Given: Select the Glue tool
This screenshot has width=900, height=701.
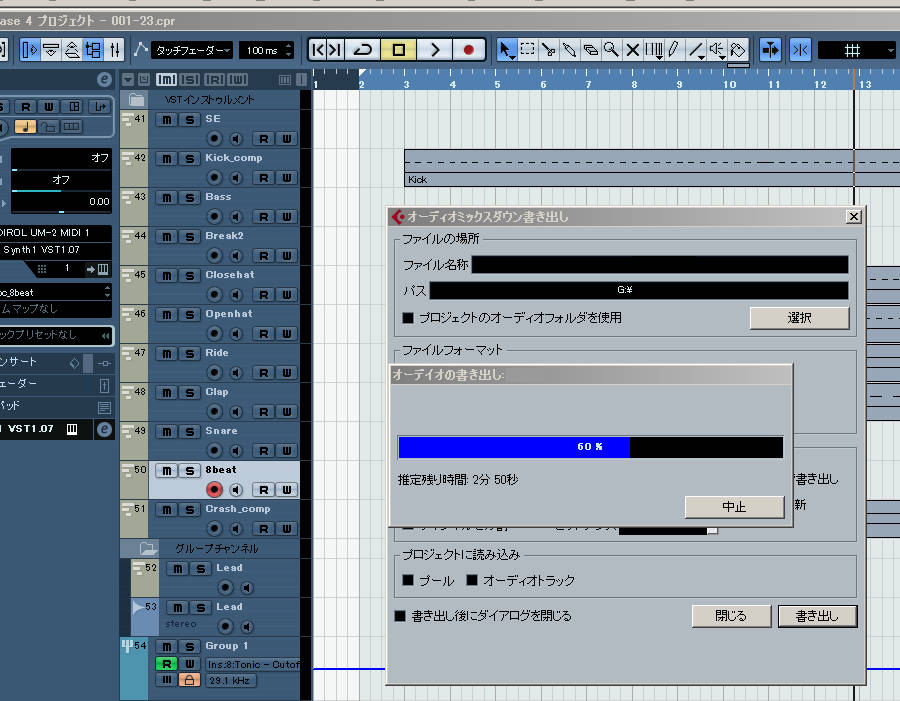Looking at the screenshot, I should [569, 50].
